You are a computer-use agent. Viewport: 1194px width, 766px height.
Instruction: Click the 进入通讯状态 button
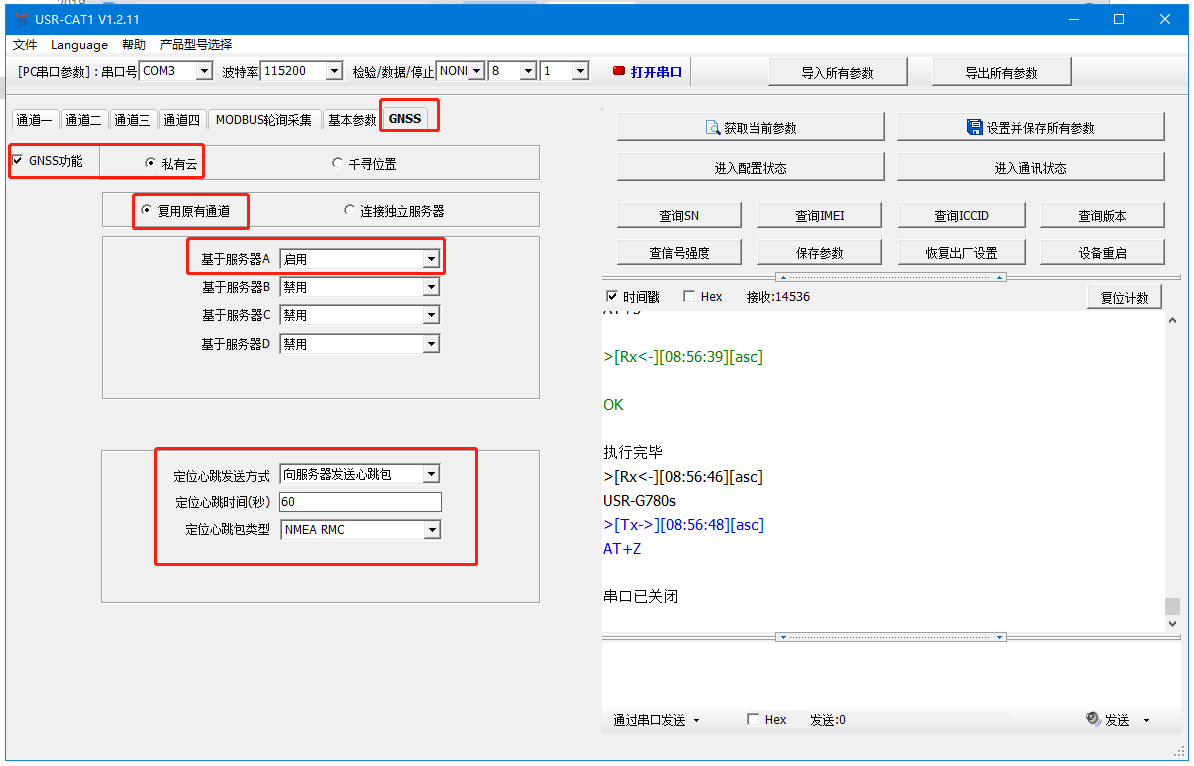(1030, 167)
